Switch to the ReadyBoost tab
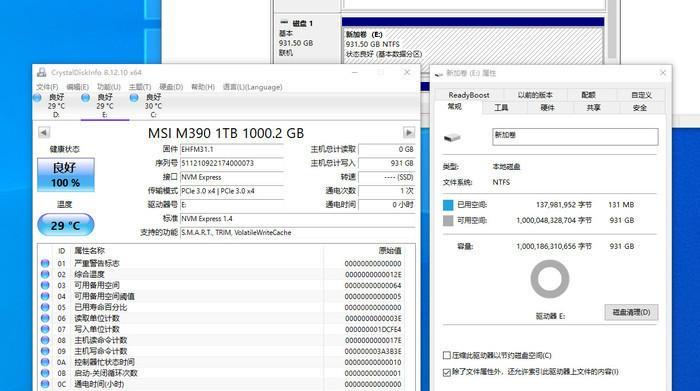The width and height of the screenshot is (700, 391). [x=469, y=95]
